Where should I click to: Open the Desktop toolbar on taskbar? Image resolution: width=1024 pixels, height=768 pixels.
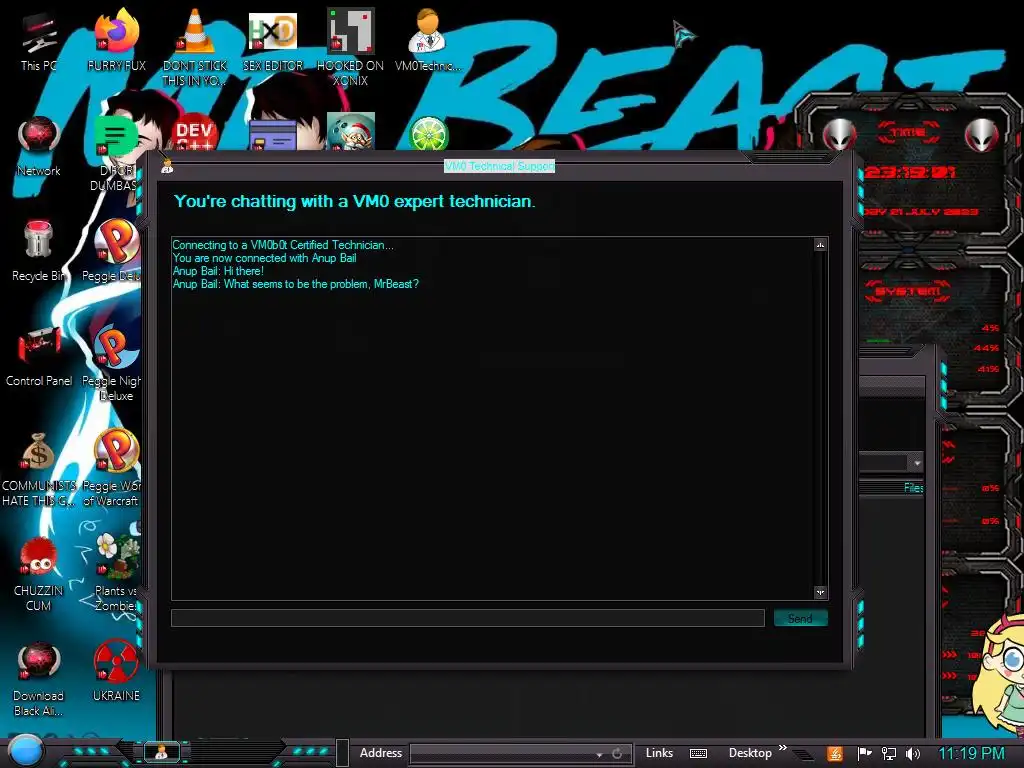click(x=750, y=753)
